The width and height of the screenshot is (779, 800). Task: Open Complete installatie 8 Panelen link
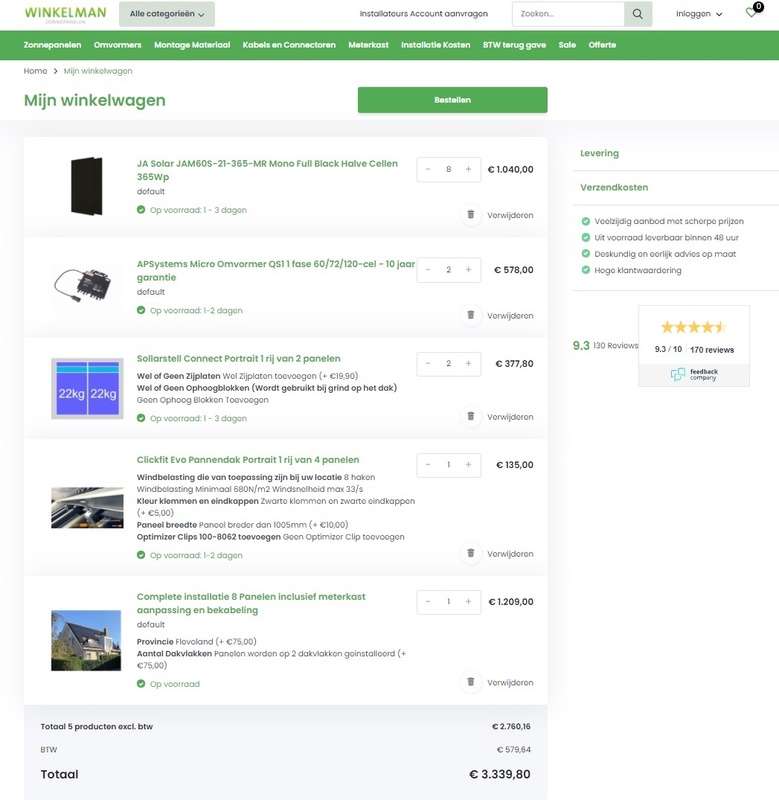click(x=251, y=603)
